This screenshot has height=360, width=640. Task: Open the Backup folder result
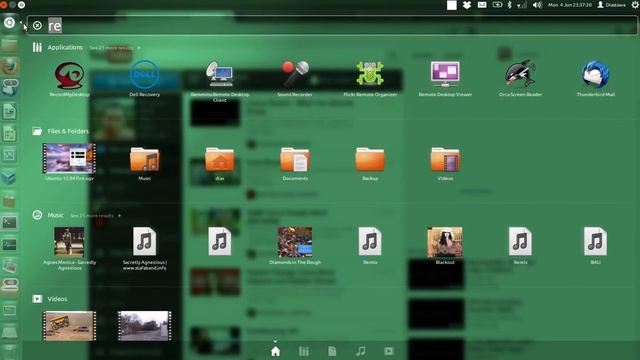pos(370,163)
